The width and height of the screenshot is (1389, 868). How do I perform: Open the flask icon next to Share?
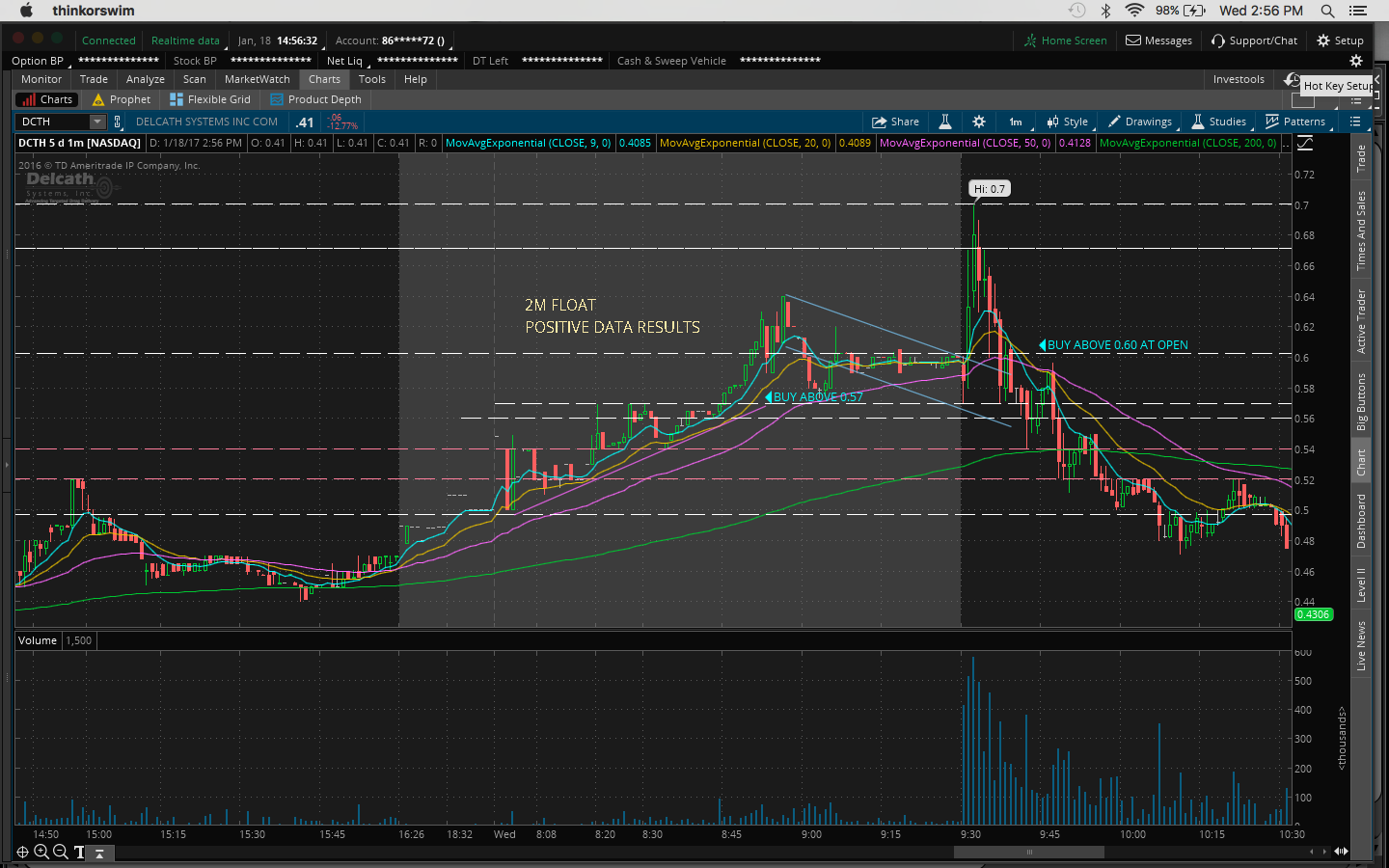tap(945, 122)
